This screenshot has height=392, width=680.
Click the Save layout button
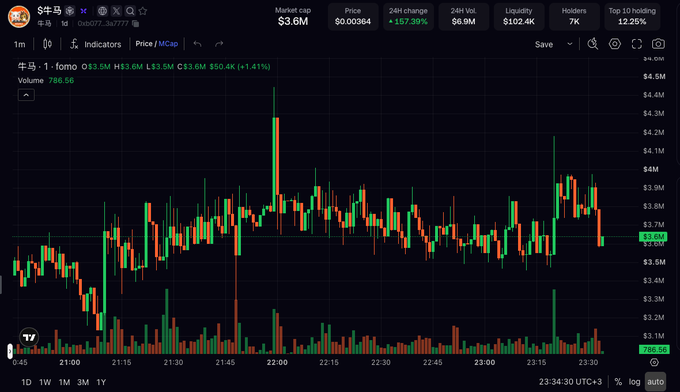point(544,44)
